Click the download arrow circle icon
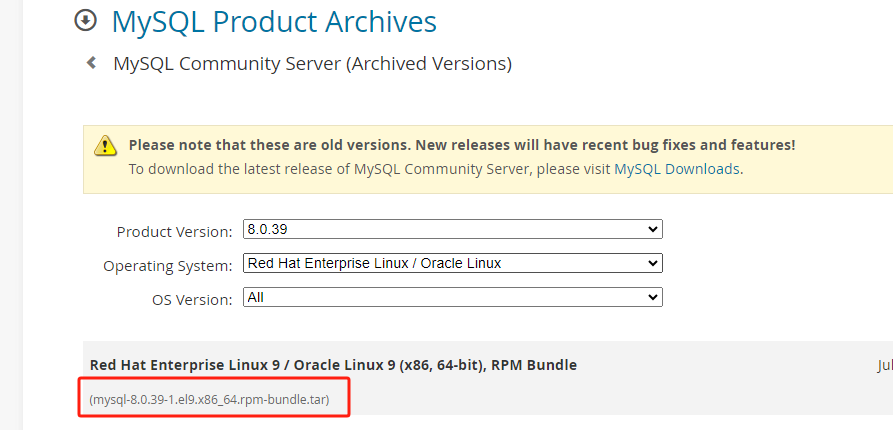893x430 pixels. 87,21
